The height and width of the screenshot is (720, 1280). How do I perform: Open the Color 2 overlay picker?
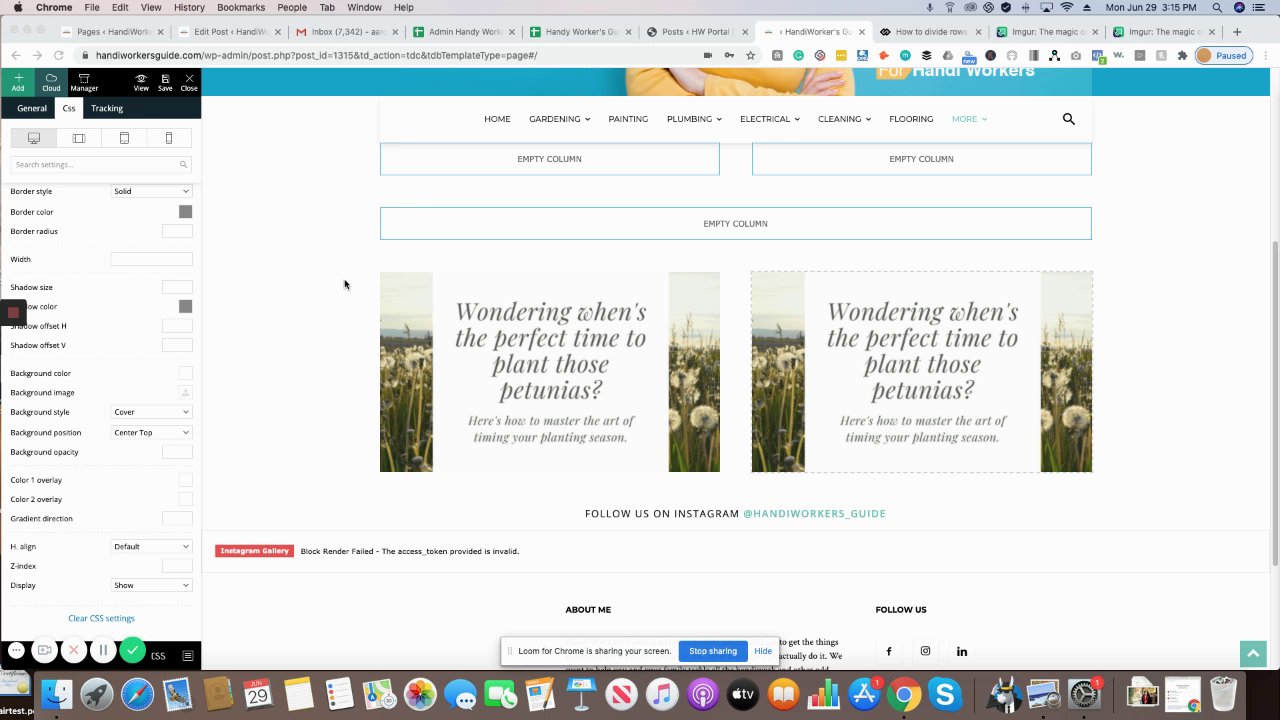tap(185, 499)
